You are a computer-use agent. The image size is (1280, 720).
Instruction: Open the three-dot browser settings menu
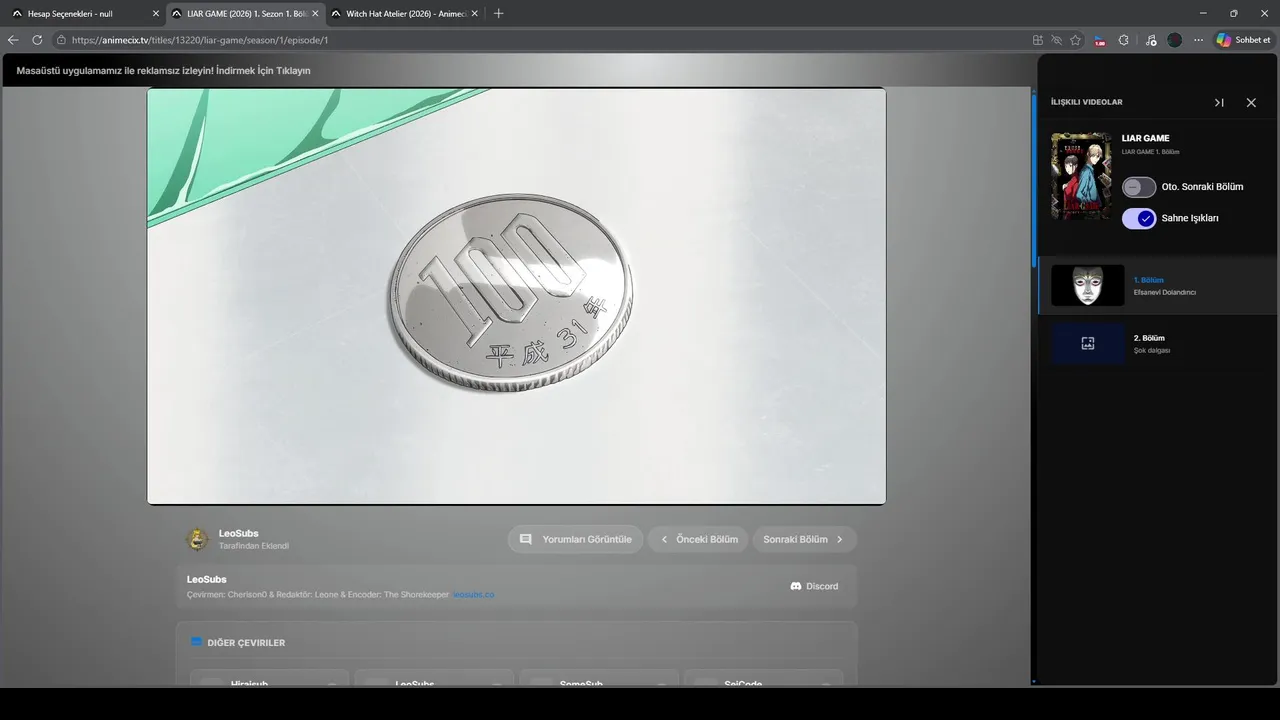(x=1199, y=40)
